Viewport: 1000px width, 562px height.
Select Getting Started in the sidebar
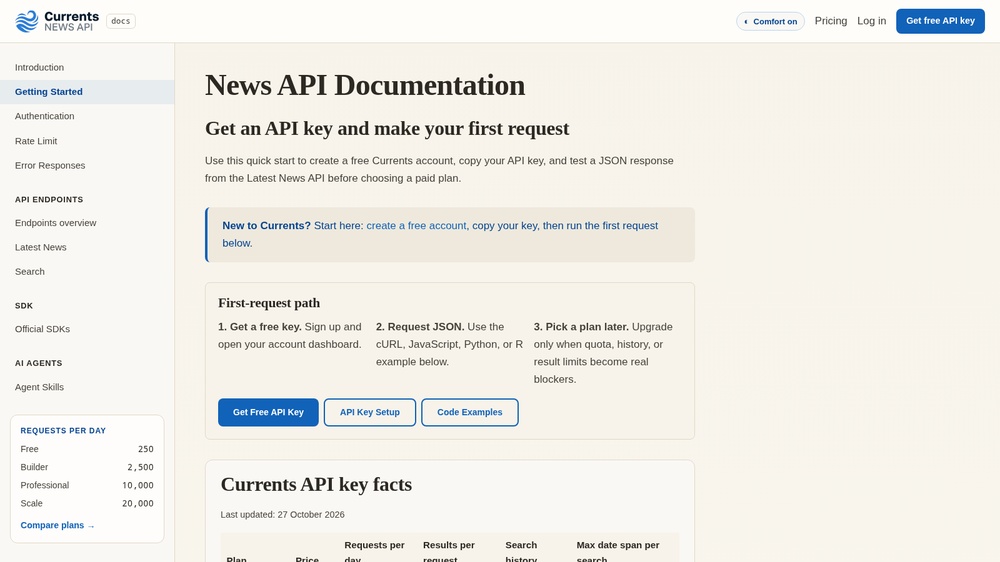(x=87, y=92)
